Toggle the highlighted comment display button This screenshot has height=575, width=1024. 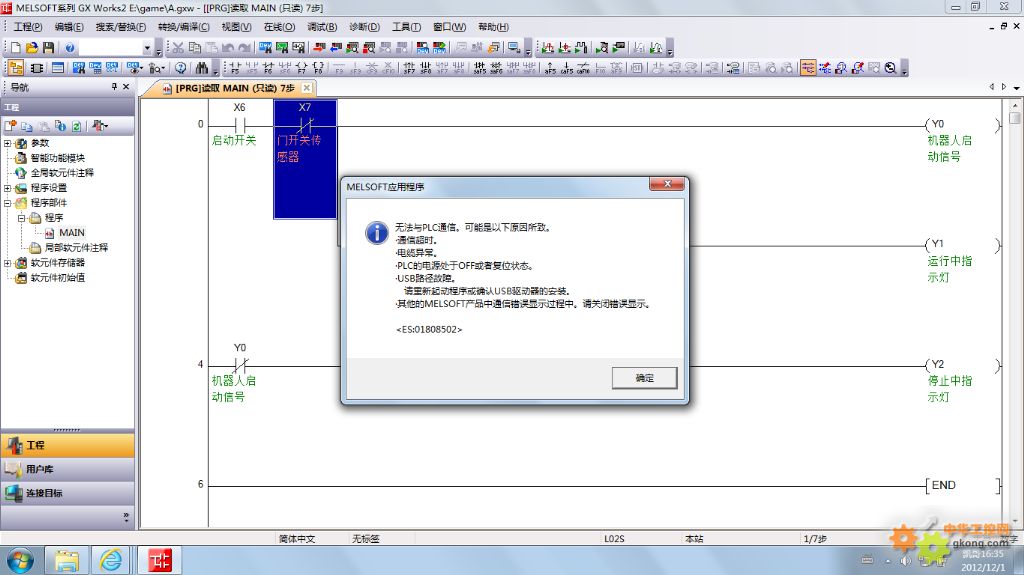coord(808,68)
